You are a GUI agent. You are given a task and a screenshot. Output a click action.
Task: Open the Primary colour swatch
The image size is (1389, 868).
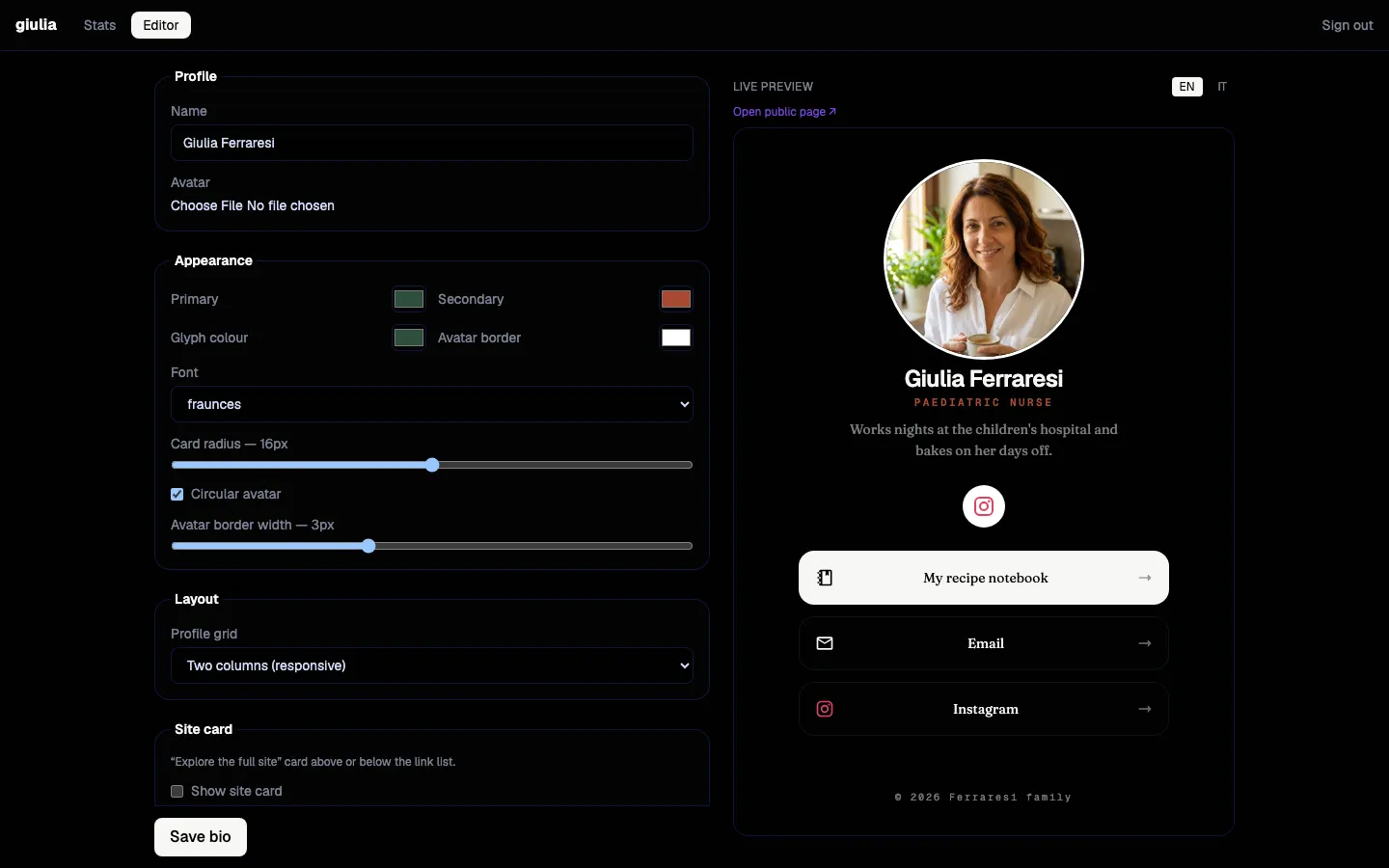click(409, 299)
